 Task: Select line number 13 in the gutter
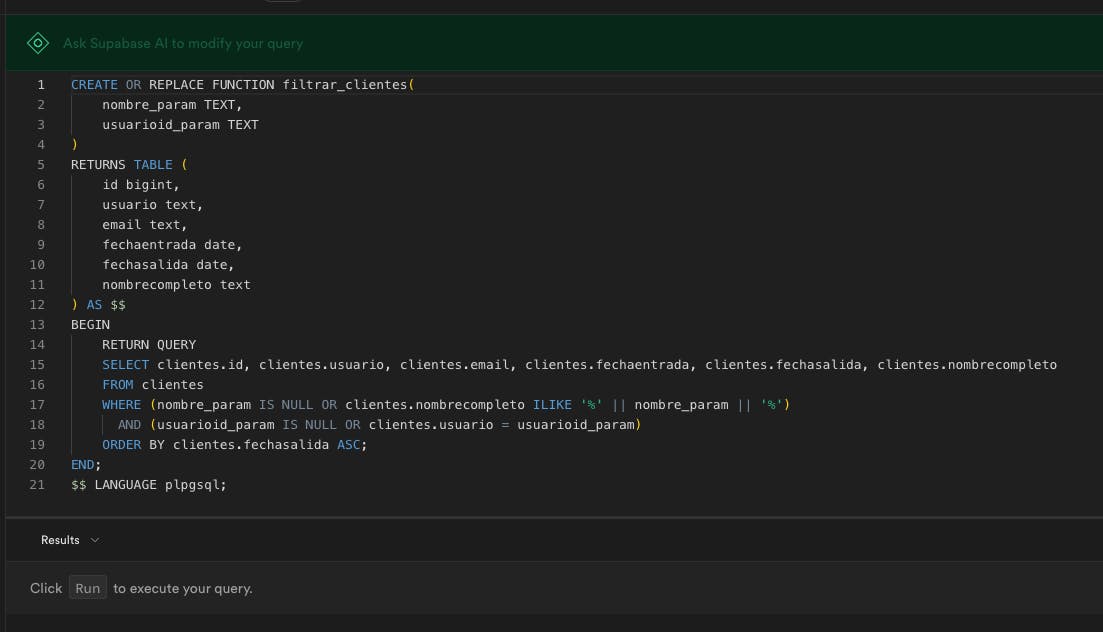(38, 325)
